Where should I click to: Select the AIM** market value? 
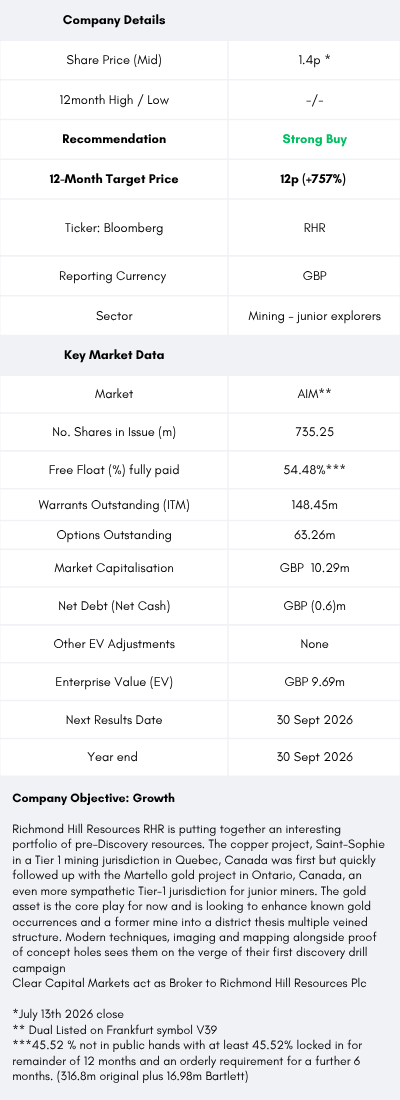pyautogui.click(x=314, y=394)
